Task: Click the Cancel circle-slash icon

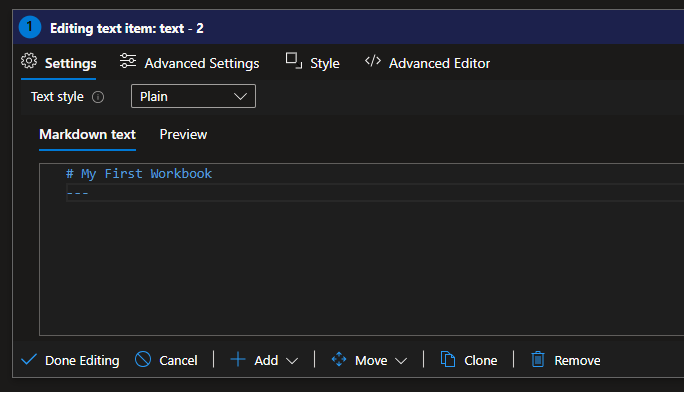Action: [143, 360]
